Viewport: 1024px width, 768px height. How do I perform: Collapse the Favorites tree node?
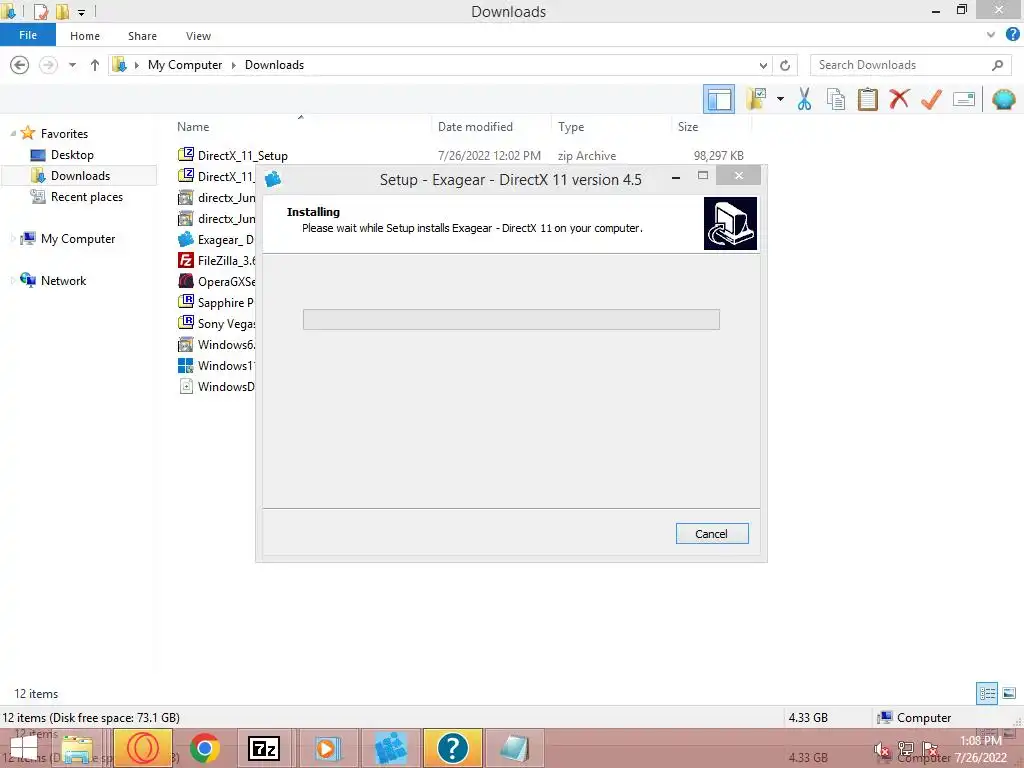pyautogui.click(x=13, y=133)
